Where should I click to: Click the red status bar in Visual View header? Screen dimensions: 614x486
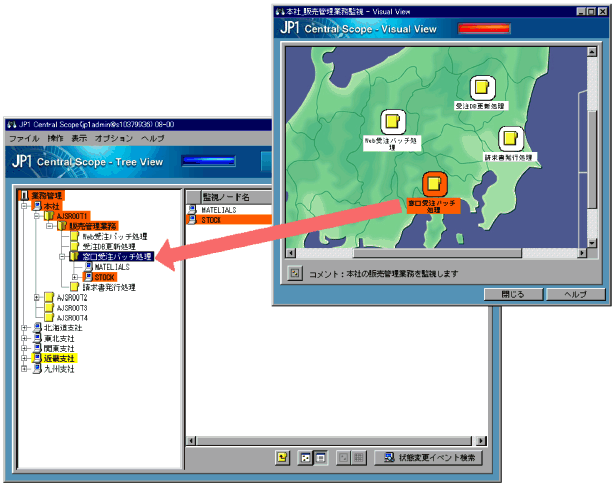pyautogui.click(x=484, y=28)
